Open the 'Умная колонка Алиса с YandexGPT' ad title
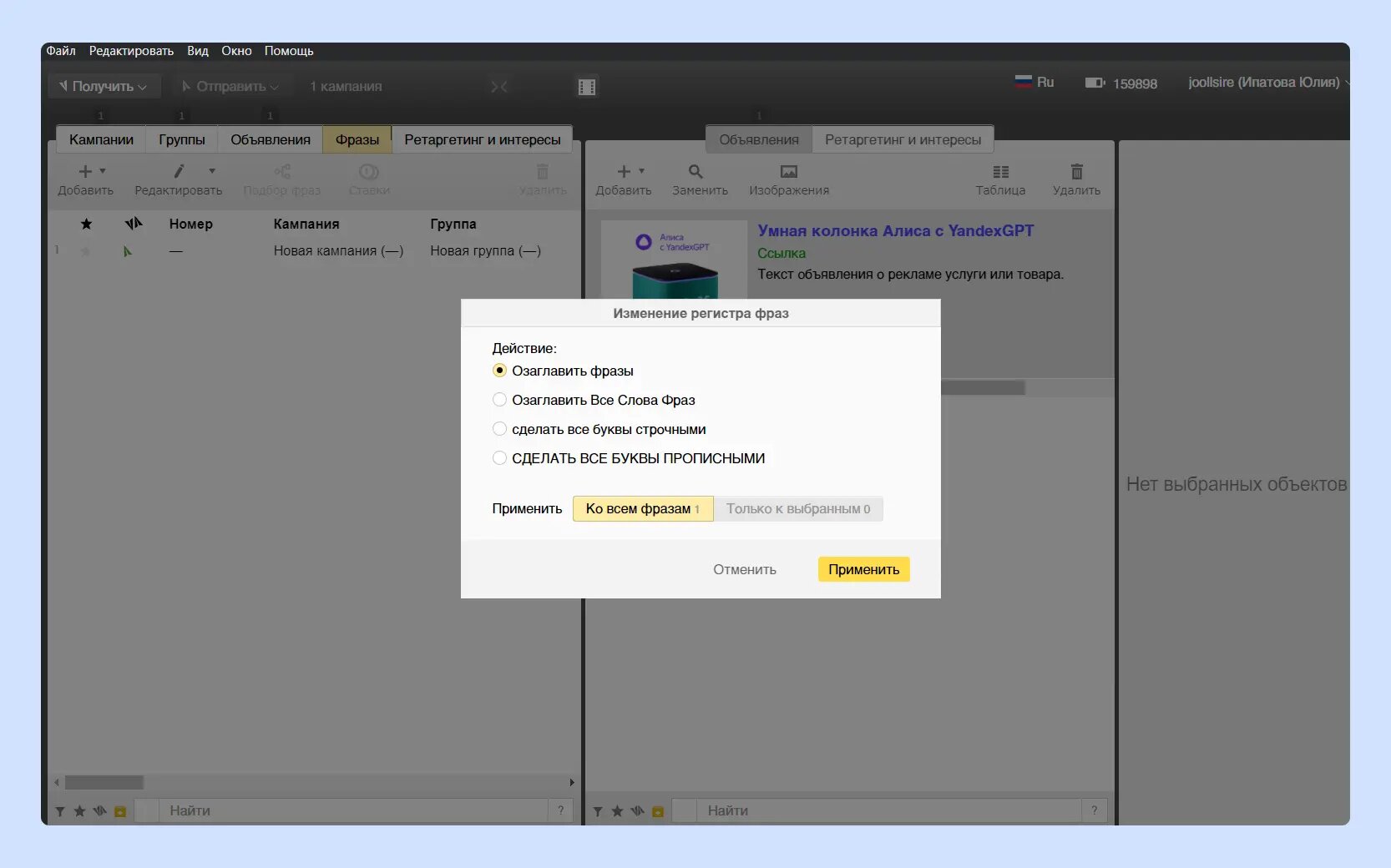This screenshot has height=868, width=1391. (896, 231)
